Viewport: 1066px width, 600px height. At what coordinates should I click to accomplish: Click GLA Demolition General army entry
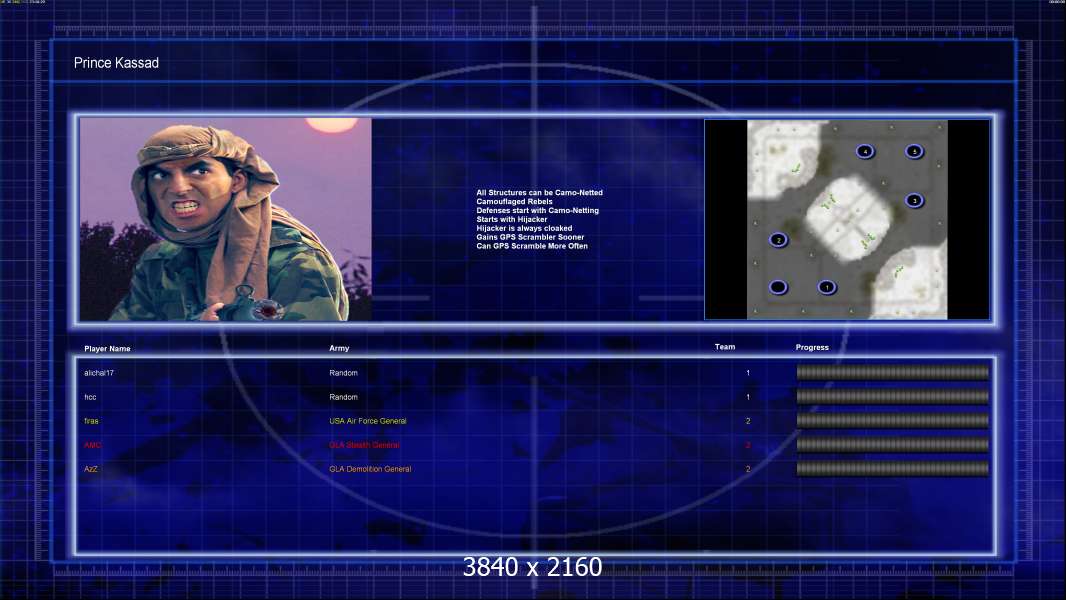371,469
